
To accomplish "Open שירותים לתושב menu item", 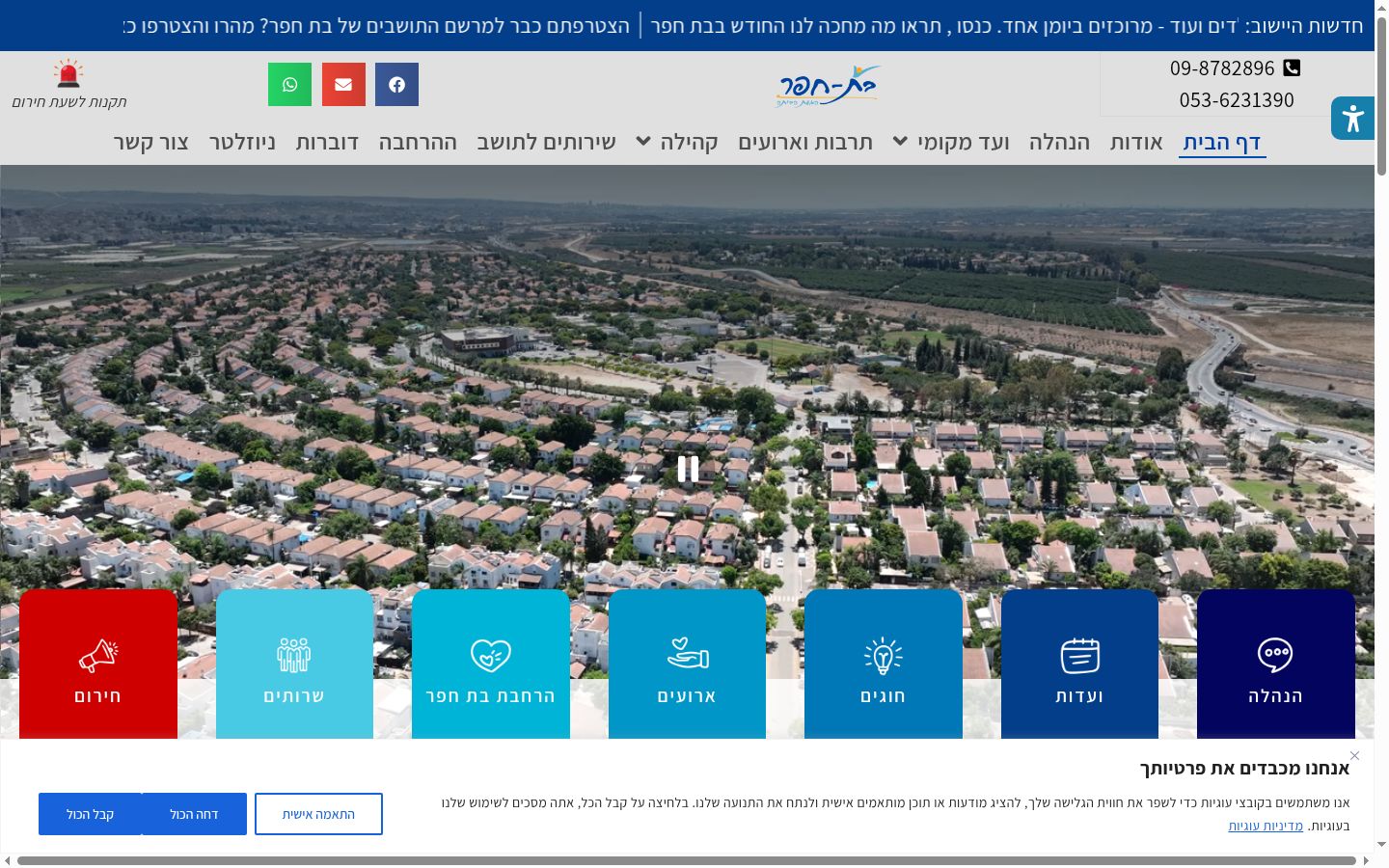I will [x=546, y=142].
